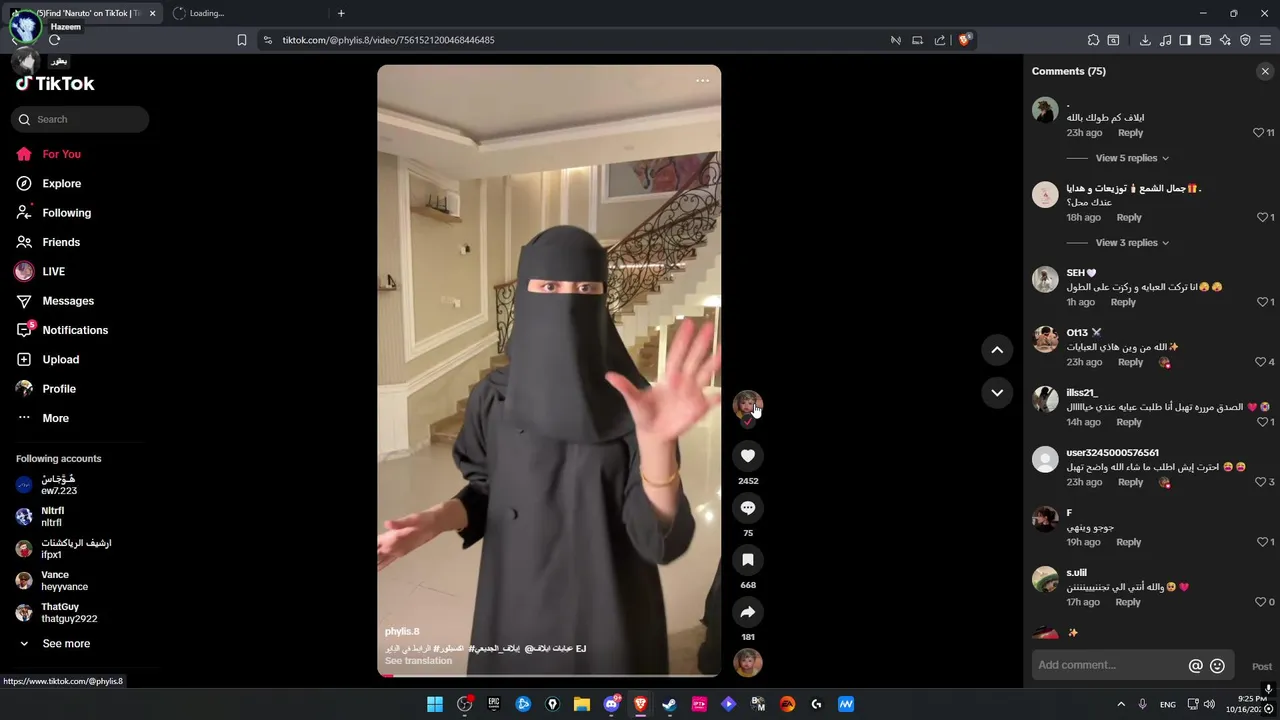Image resolution: width=1280 pixels, height=720 pixels.
Task: Click the TikTok search box
Action: point(80,119)
